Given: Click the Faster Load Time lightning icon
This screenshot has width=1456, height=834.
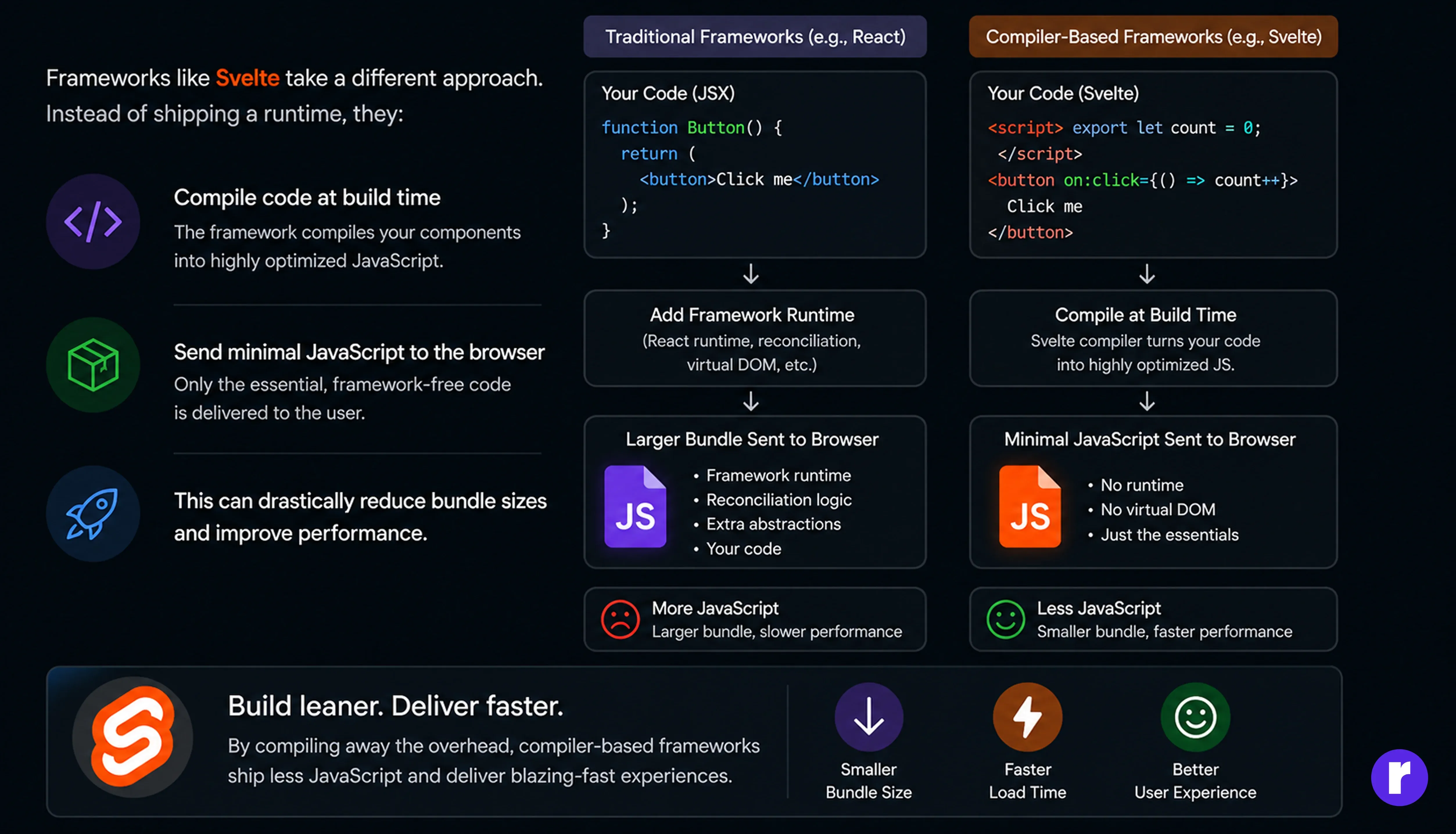Looking at the screenshot, I should tap(1028, 717).
